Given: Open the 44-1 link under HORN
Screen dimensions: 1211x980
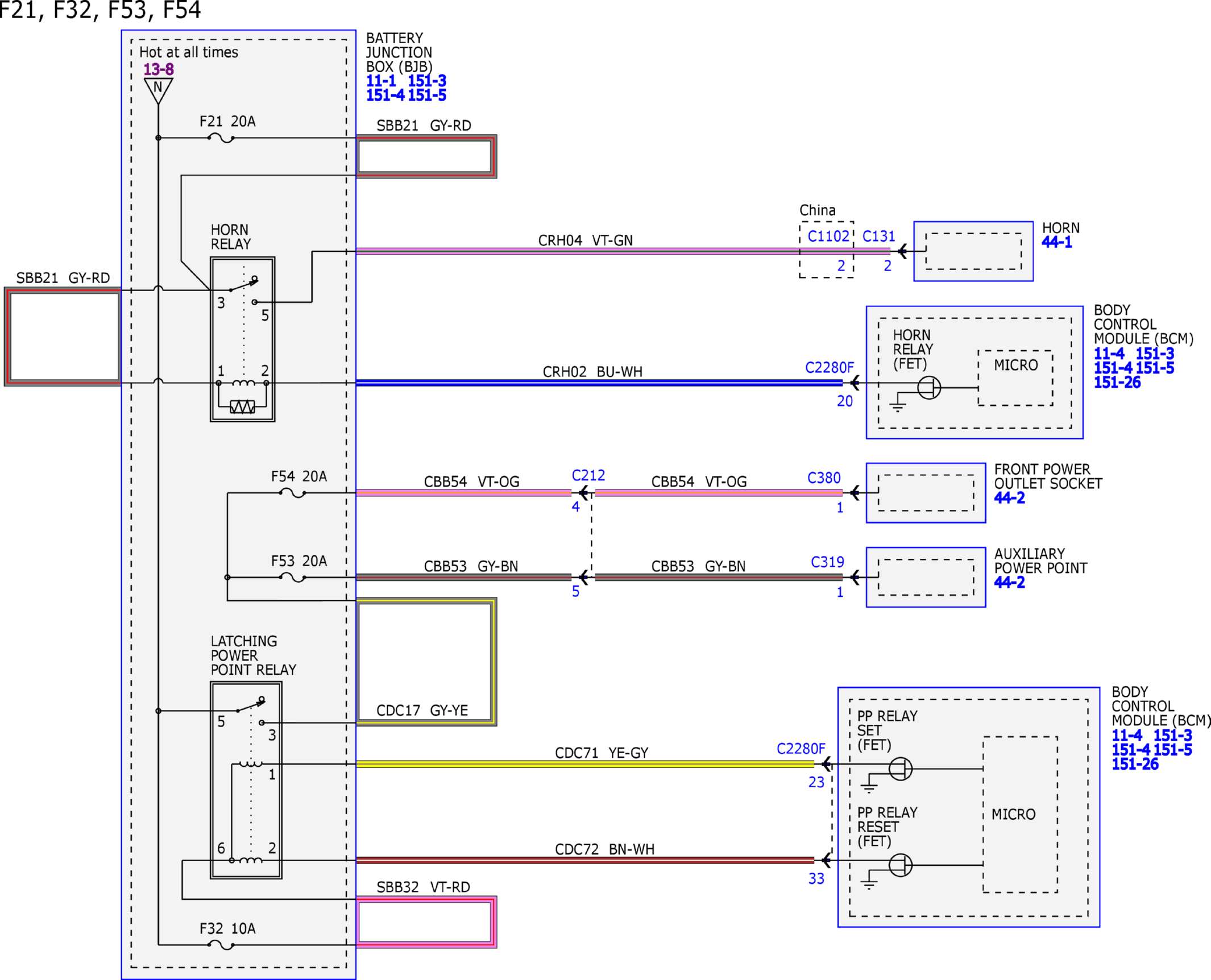Looking at the screenshot, I should 1057,242.
